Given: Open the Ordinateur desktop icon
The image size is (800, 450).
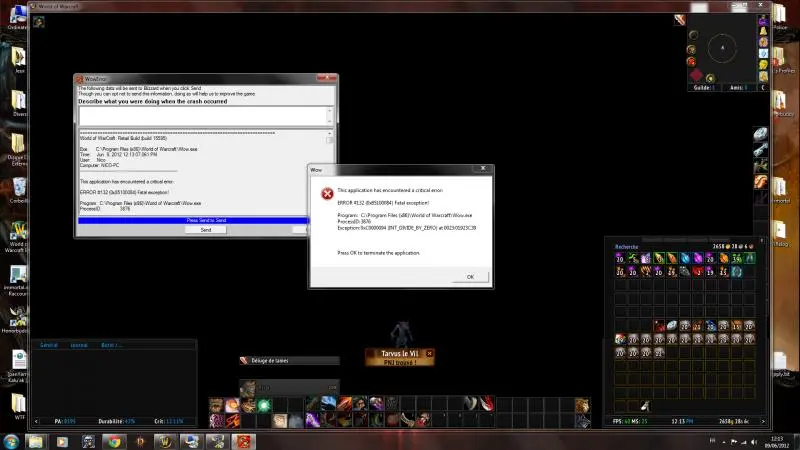Looking at the screenshot, I should [18, 17].
